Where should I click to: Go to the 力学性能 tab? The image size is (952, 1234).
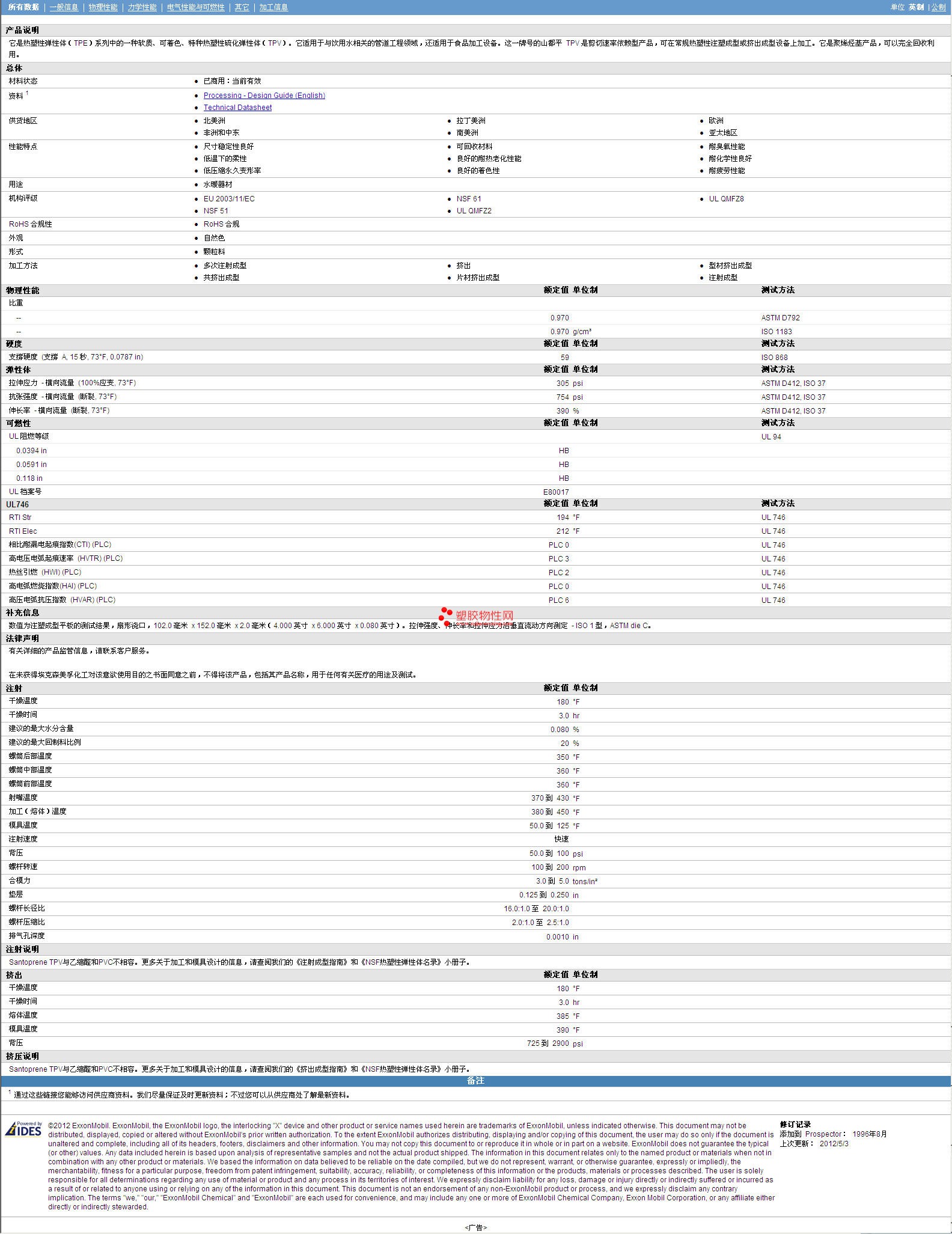(142, 7)
